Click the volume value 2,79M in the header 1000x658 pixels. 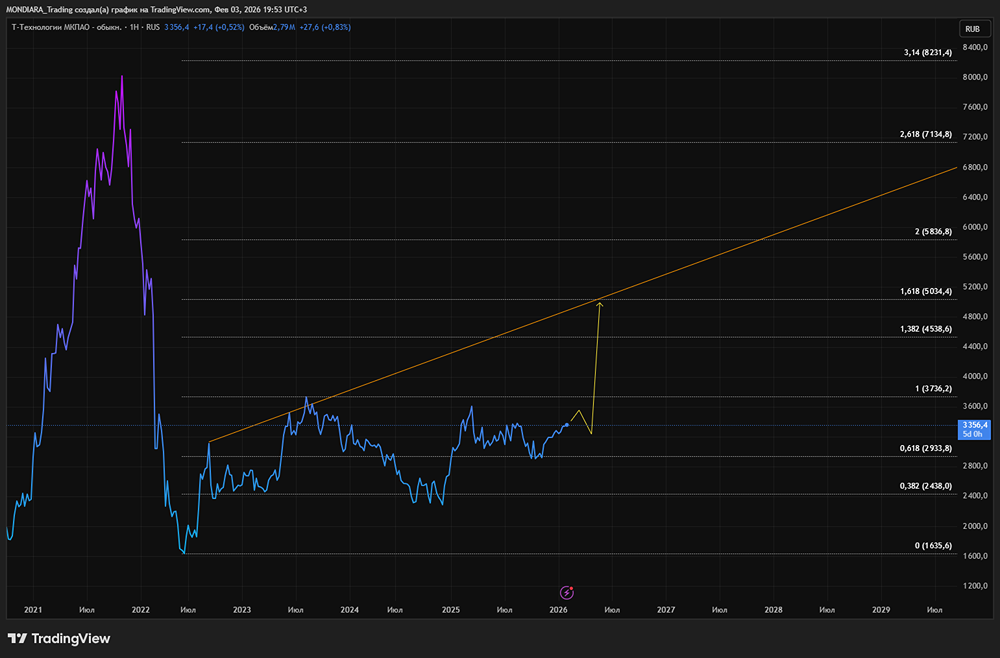287,27
